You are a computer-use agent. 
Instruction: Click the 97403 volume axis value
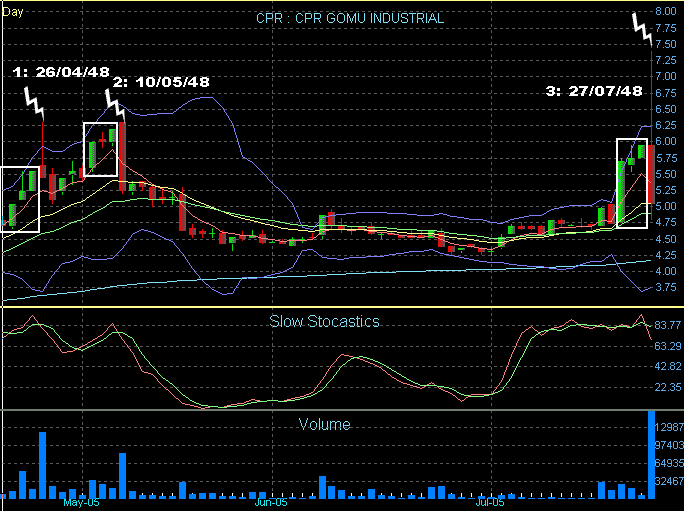(x=670, y=445)
